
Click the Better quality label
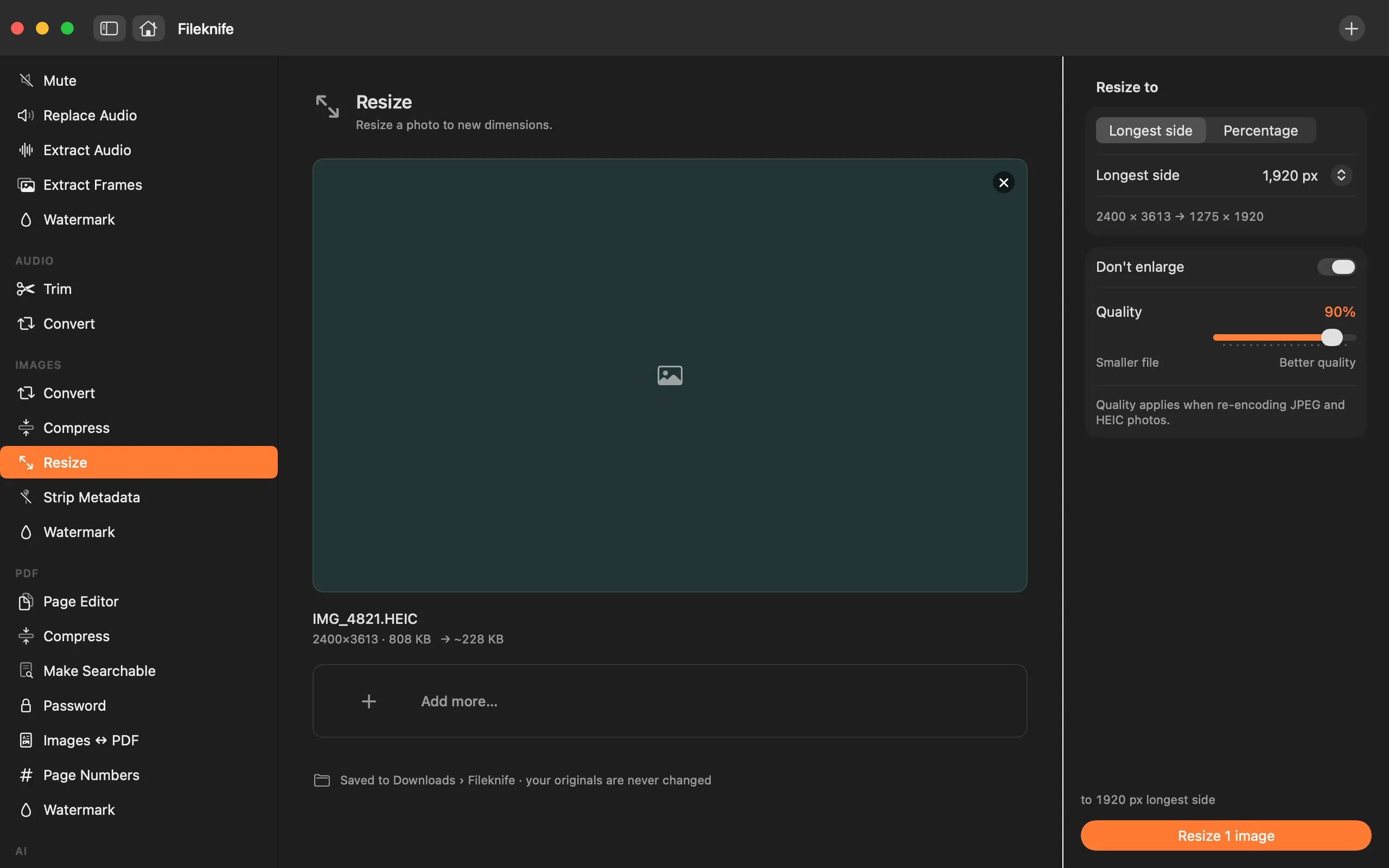pos(1317,362)
